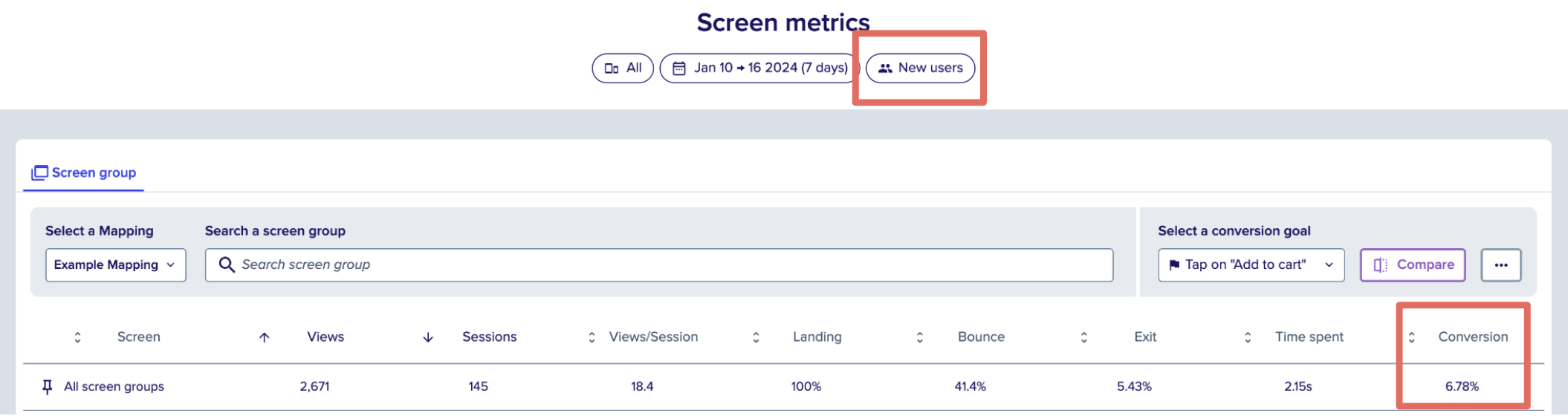
Task: Click the 100% landing value
Action: pos(806,387)
